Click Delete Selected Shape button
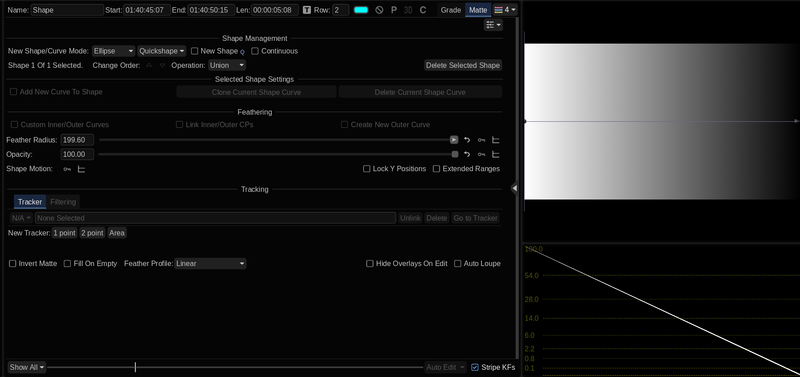Image resolution: width=800 pixels, height=377 pixels. 463,65
